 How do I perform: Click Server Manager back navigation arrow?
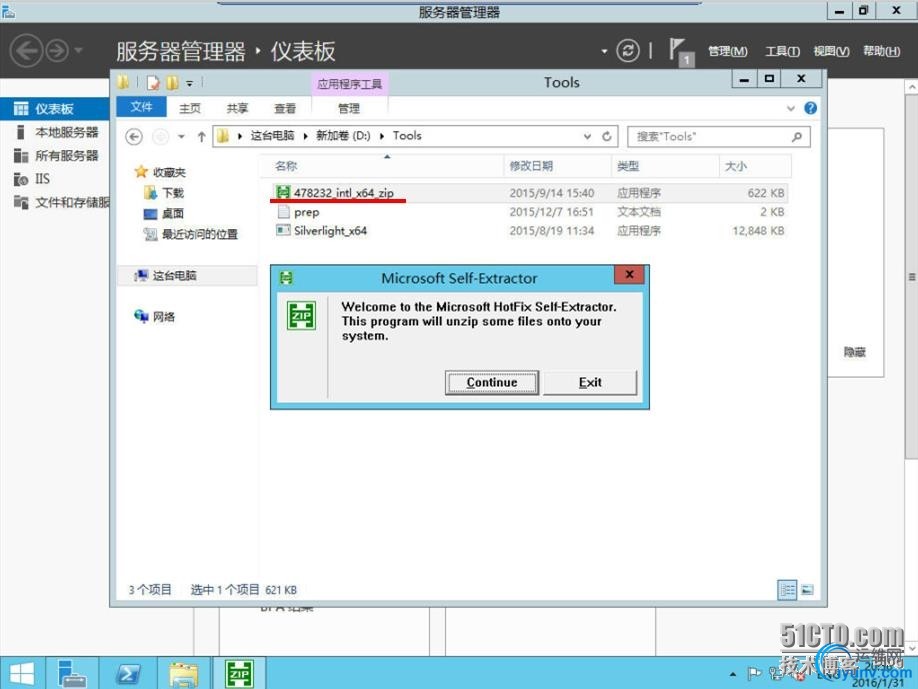pos(26,51)
